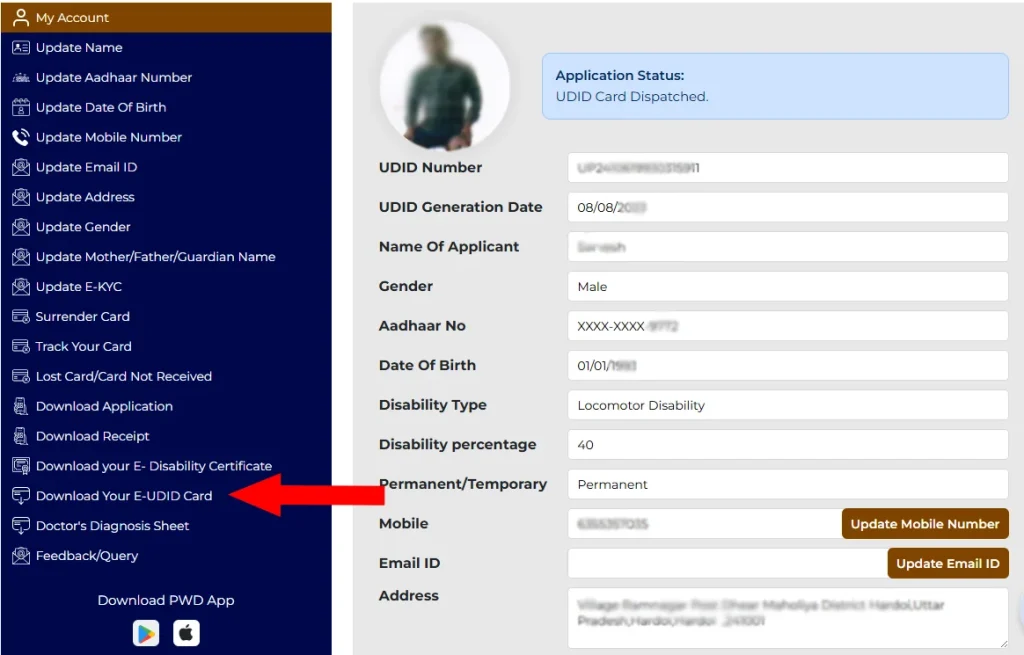Click the blurred profile photo

(x=444, y=86)
